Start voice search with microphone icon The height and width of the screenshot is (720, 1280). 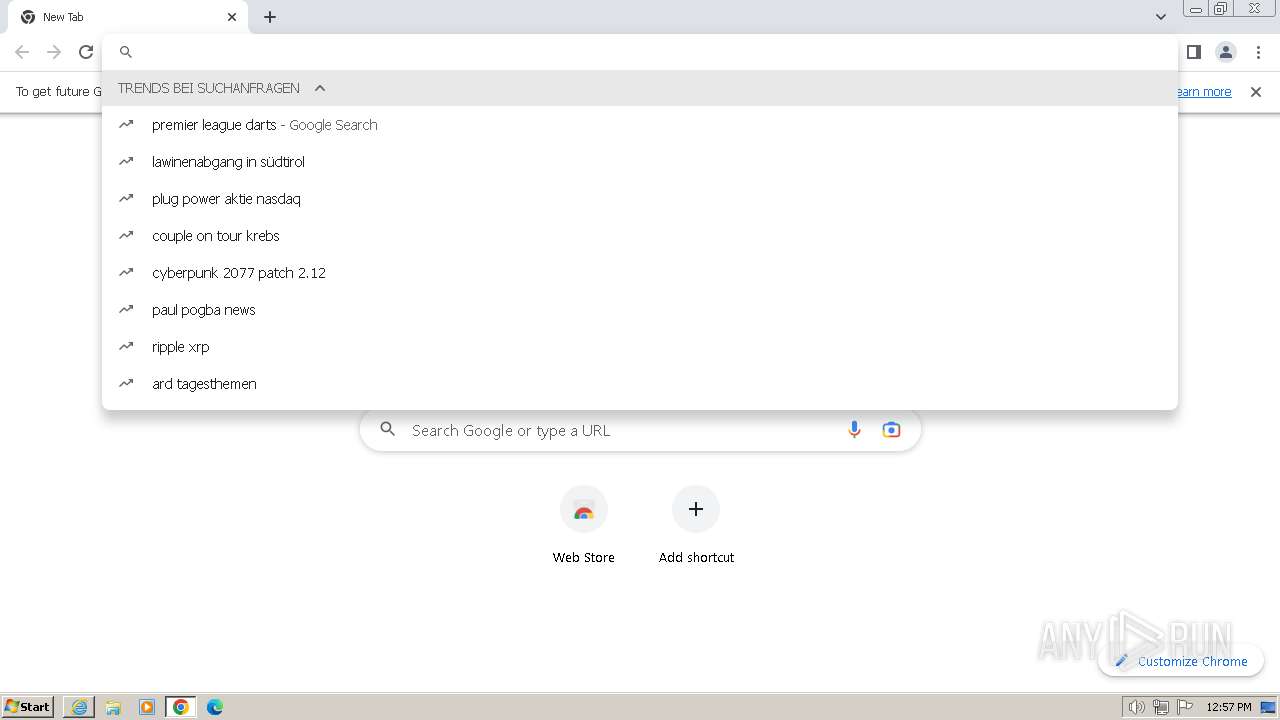pos(854,430)
